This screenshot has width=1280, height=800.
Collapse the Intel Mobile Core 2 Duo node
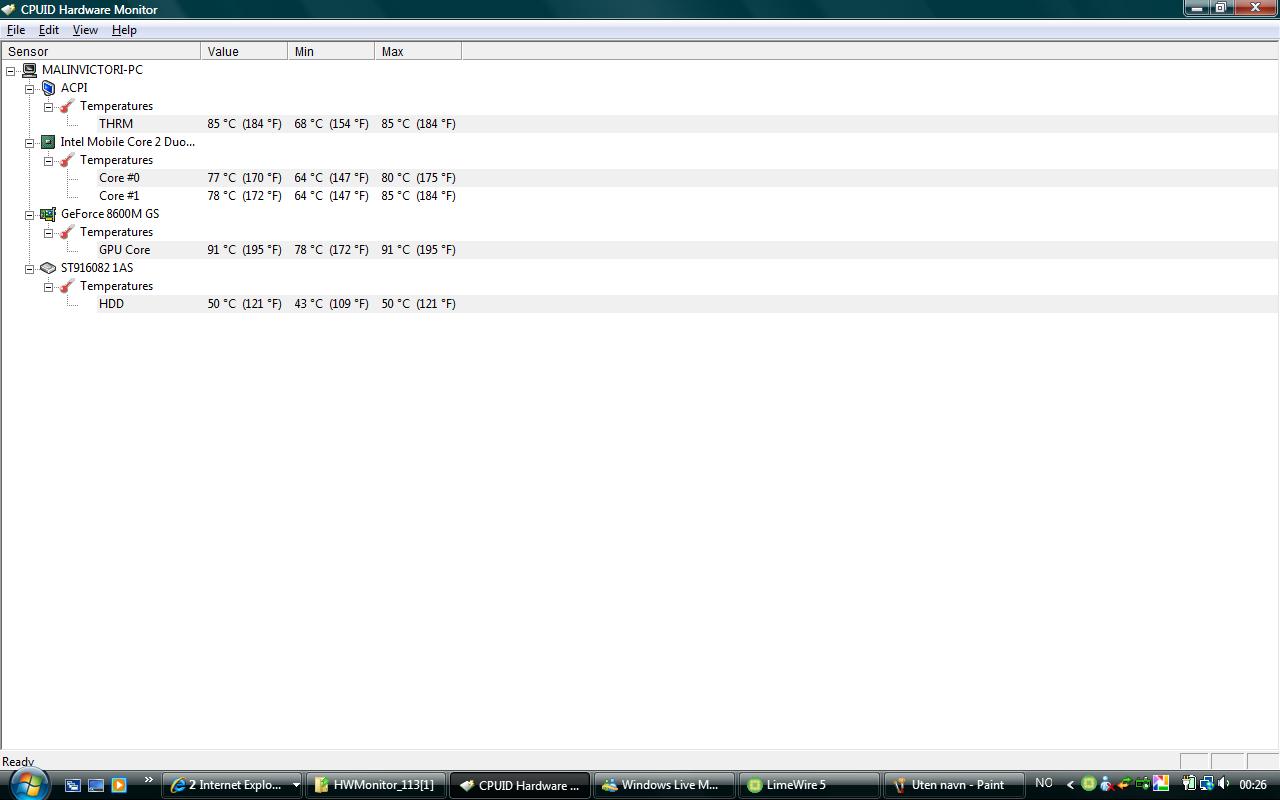pyautogui.click(x=30, y=142)
